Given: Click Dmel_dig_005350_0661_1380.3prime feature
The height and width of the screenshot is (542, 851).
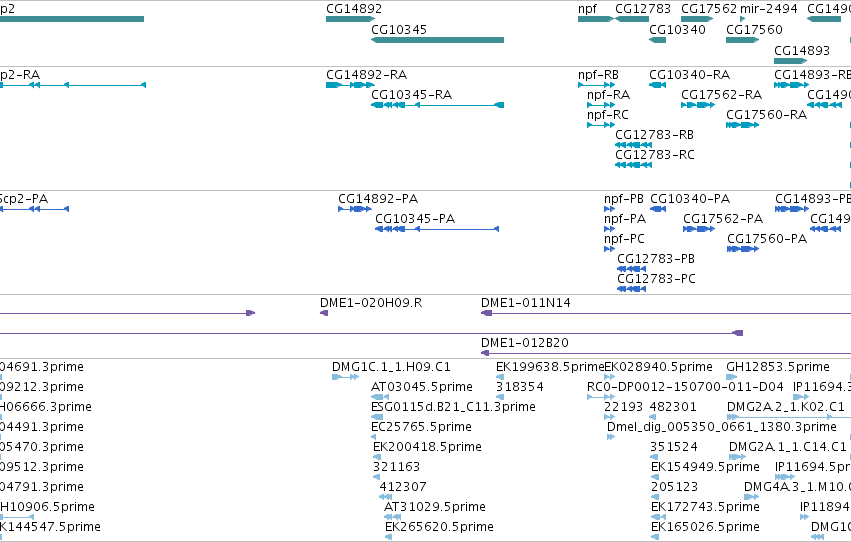Looking at the screenshot, I should click(611, 437).
